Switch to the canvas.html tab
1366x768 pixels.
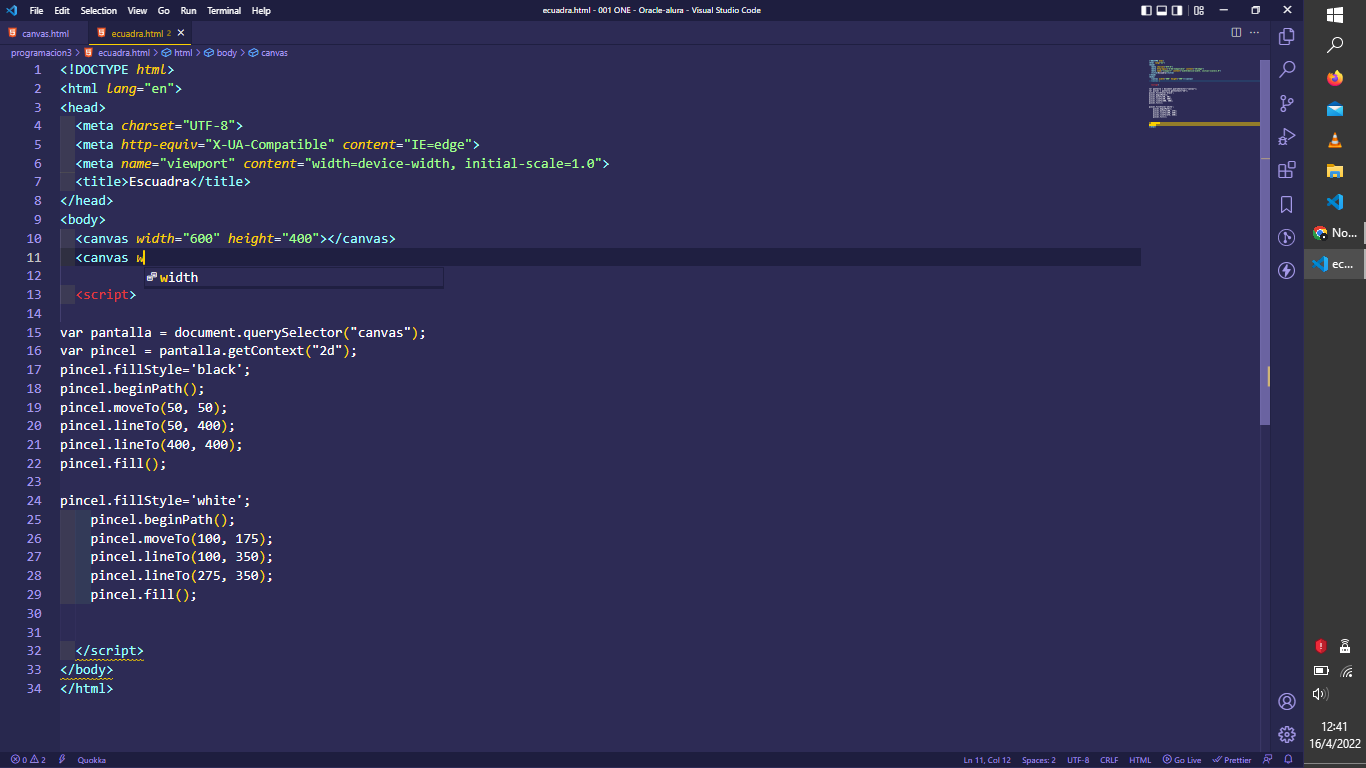45,33
